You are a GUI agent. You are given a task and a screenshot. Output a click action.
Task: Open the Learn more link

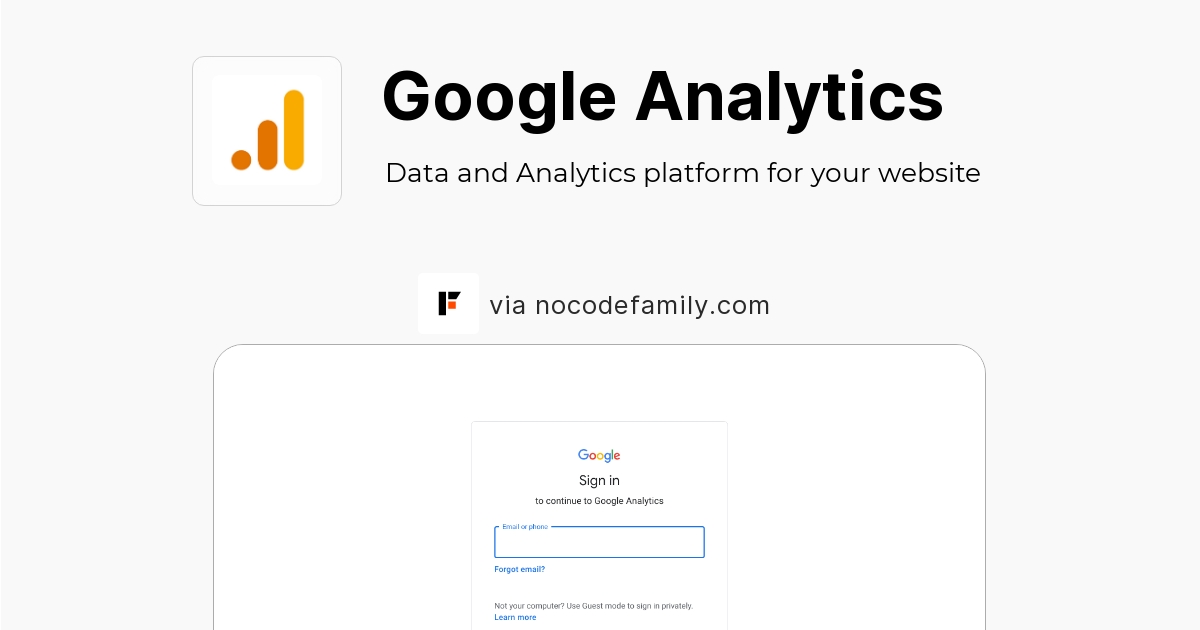coord(515,617)
